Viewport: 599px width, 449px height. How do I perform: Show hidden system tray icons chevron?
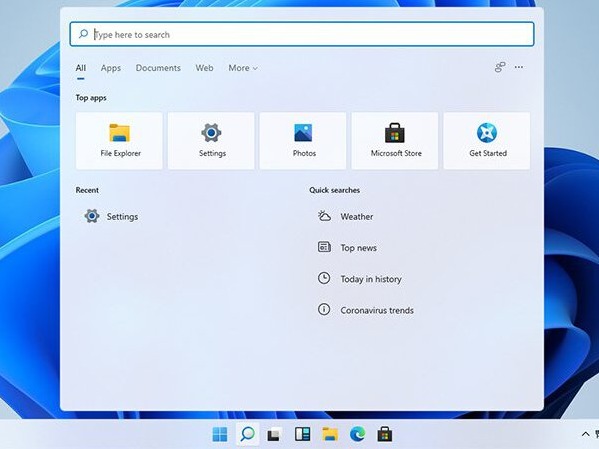coord(585,434)
